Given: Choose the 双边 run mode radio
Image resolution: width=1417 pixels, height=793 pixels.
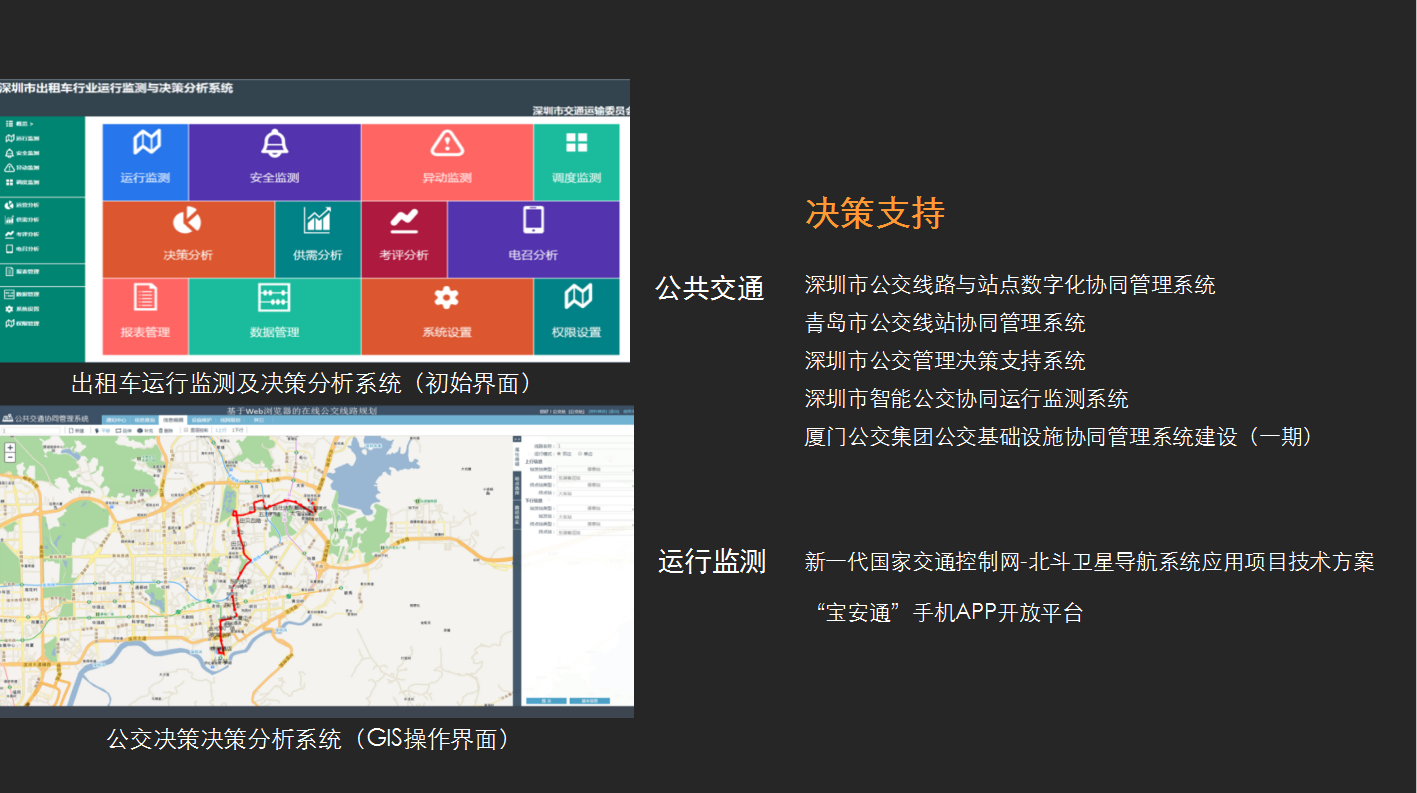Looking at the screenshot, I should point(559,453).
